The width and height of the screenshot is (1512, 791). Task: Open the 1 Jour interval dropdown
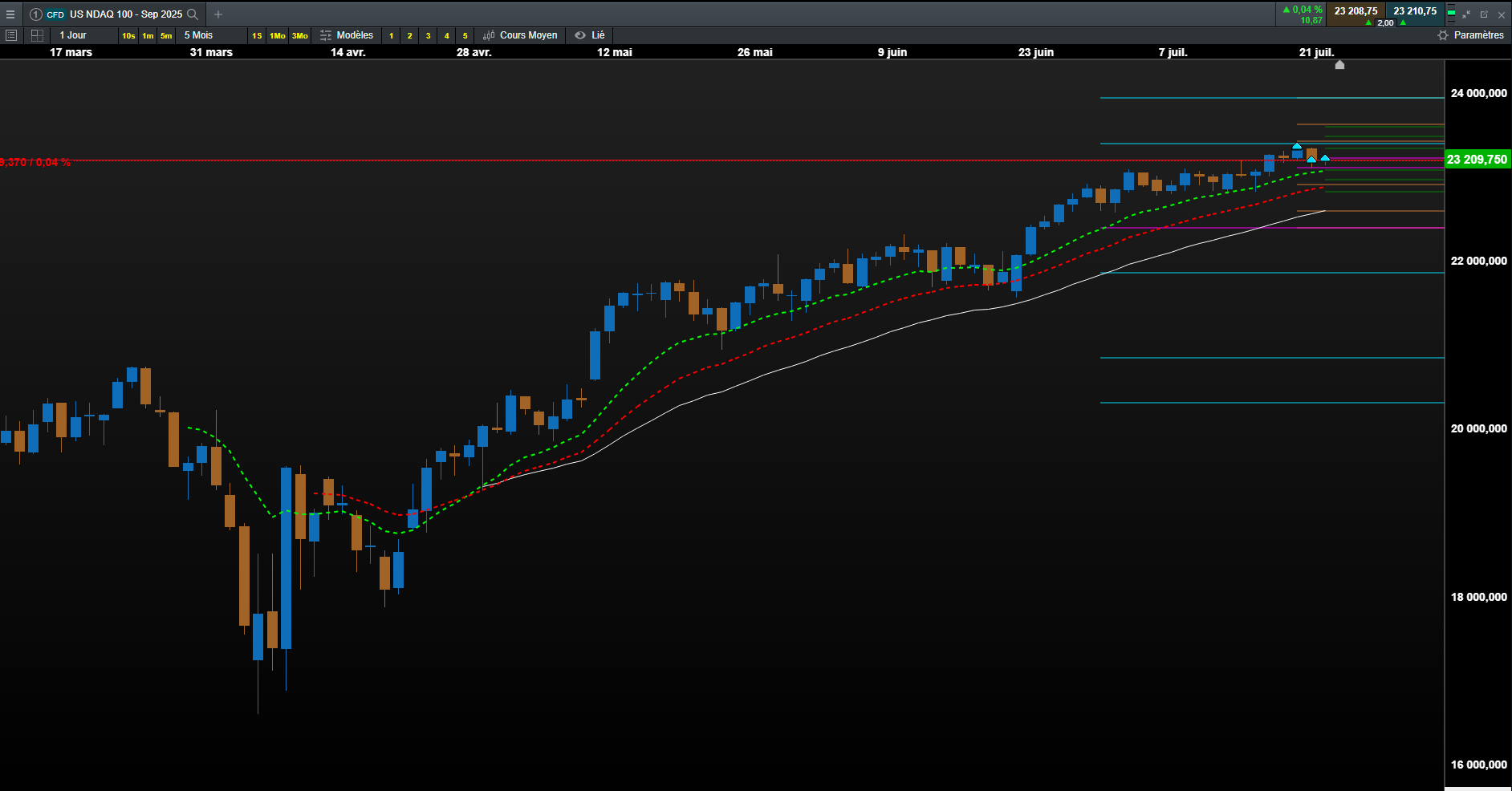pos(84,35)
